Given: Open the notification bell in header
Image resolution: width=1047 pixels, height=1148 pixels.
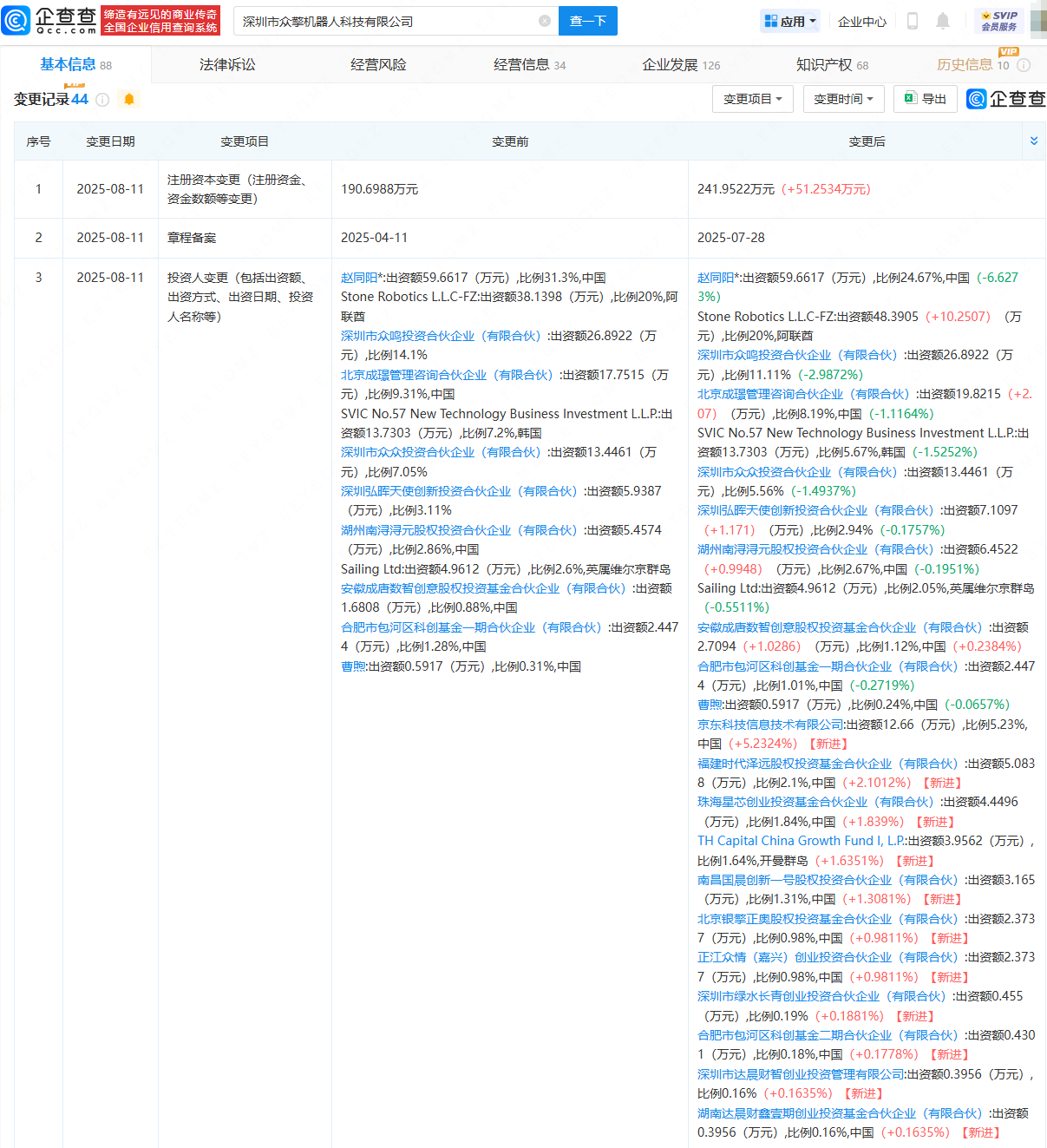Looking at the screenshot, I should click(943, 21).
